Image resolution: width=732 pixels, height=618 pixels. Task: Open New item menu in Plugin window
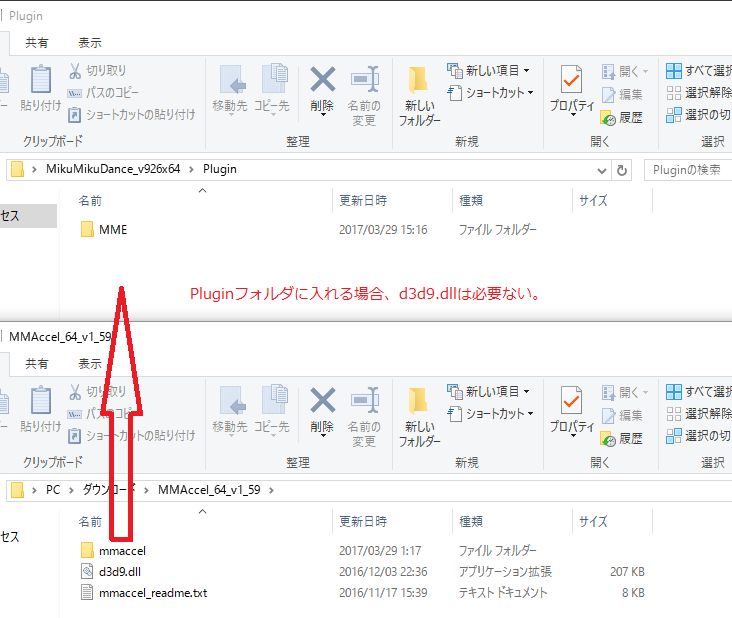[x=488, y=70]
